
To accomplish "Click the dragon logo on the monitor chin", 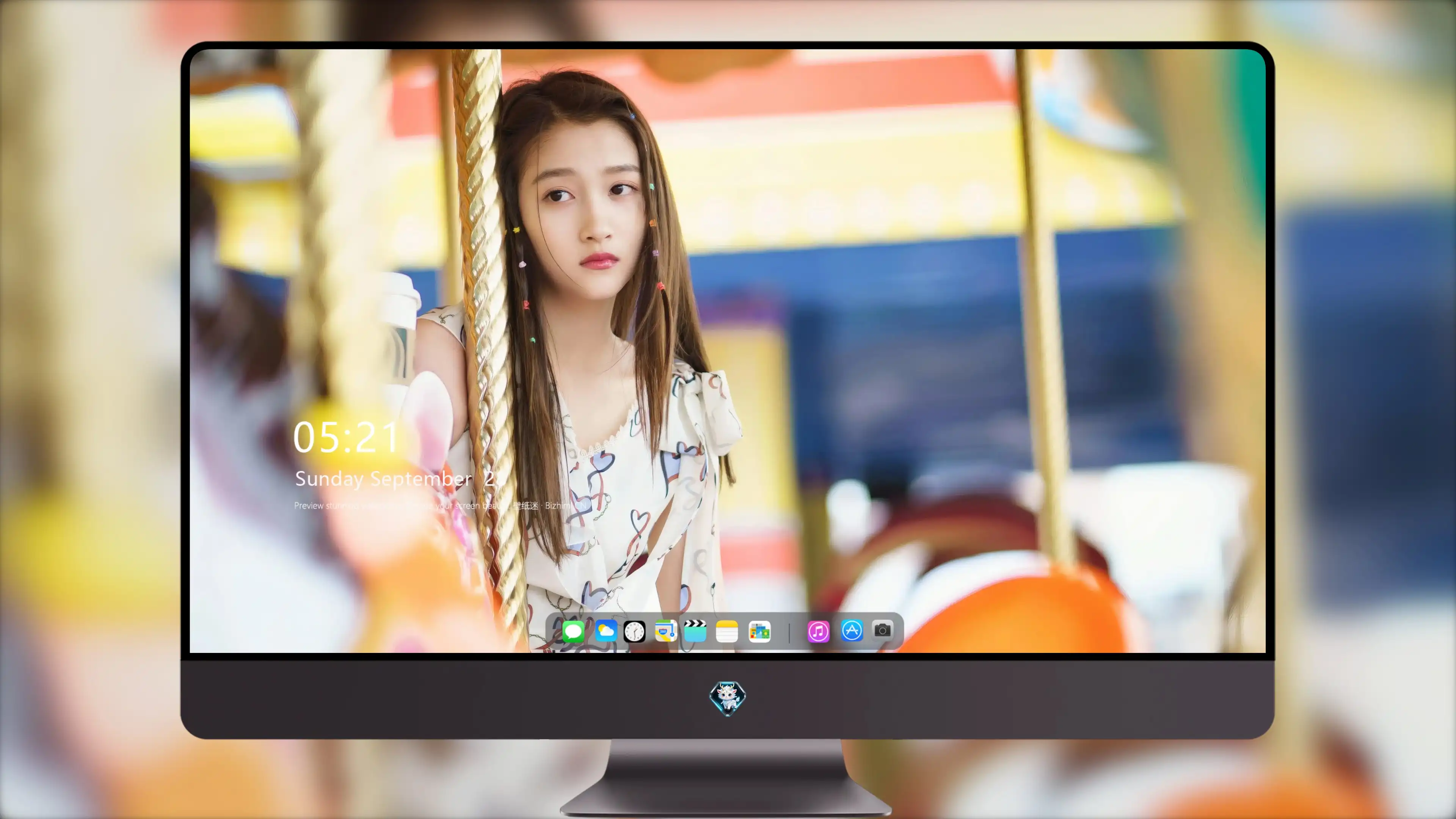I will point(728,698).
